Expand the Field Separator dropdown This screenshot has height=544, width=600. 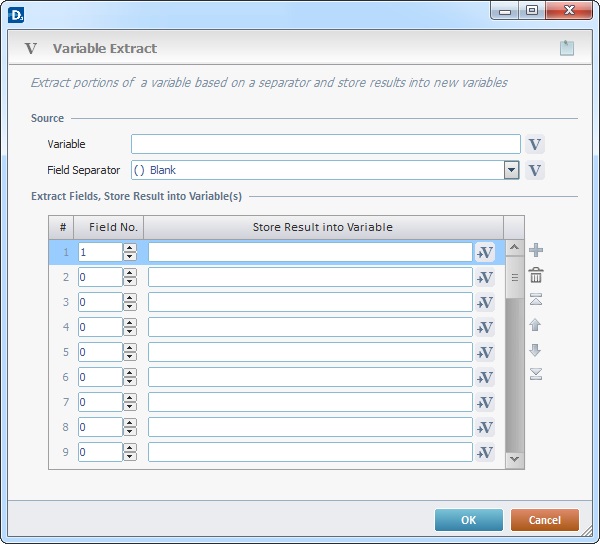coord(511,170)
